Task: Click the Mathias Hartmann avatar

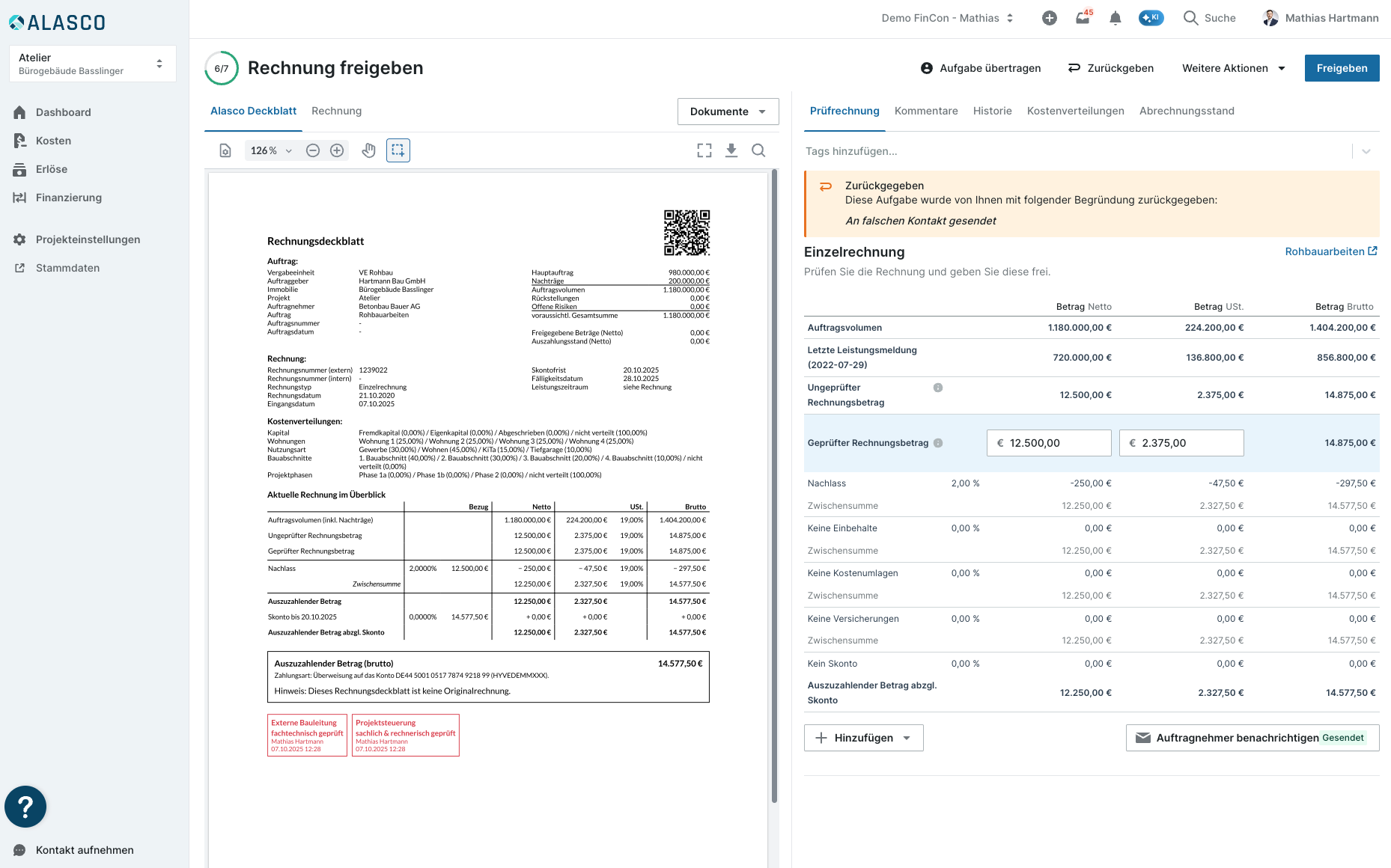Action: tap(1270, 18)
